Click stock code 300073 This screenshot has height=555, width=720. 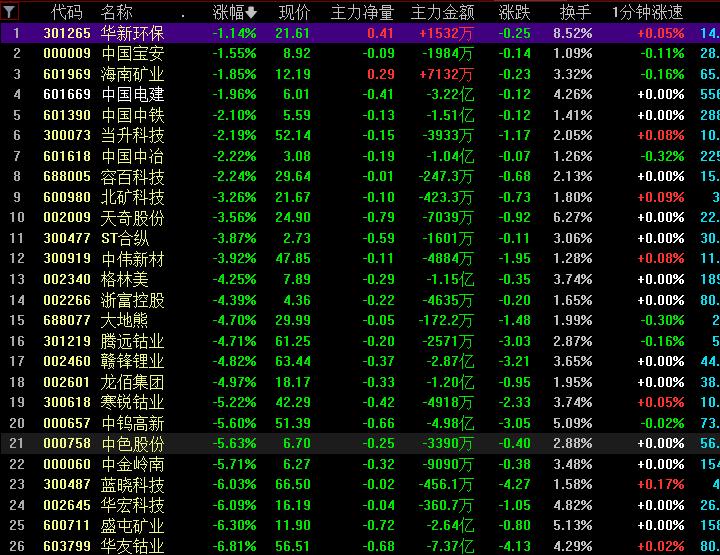[67, 135]
